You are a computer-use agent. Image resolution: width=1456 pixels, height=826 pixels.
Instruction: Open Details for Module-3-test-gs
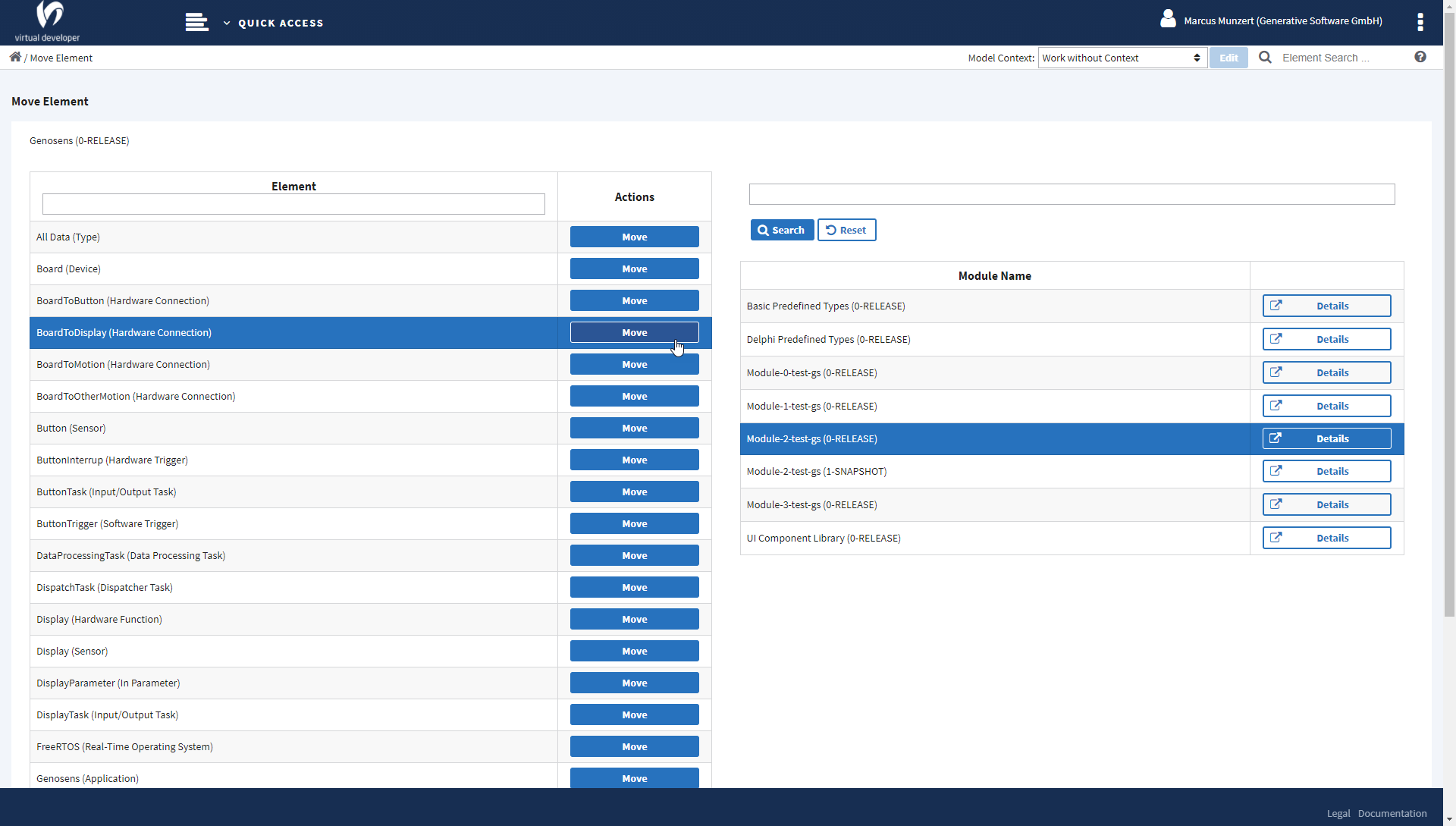click(x=1326, y=504)
